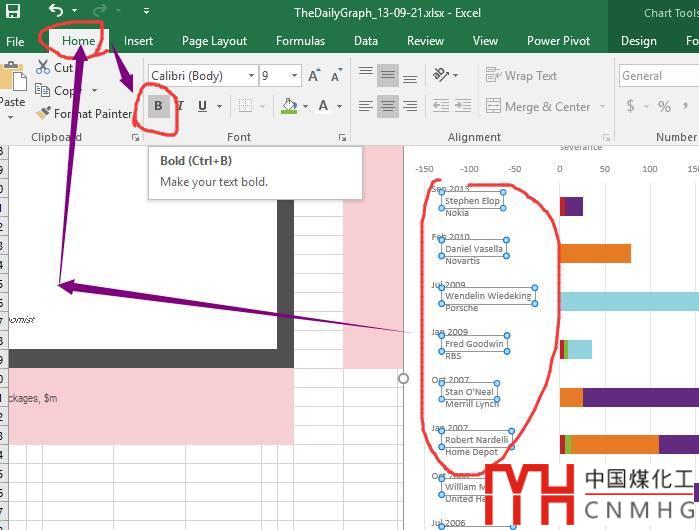Click the Redo arrow icon
This screenshot has width=699, height=530.
[100, 10]
